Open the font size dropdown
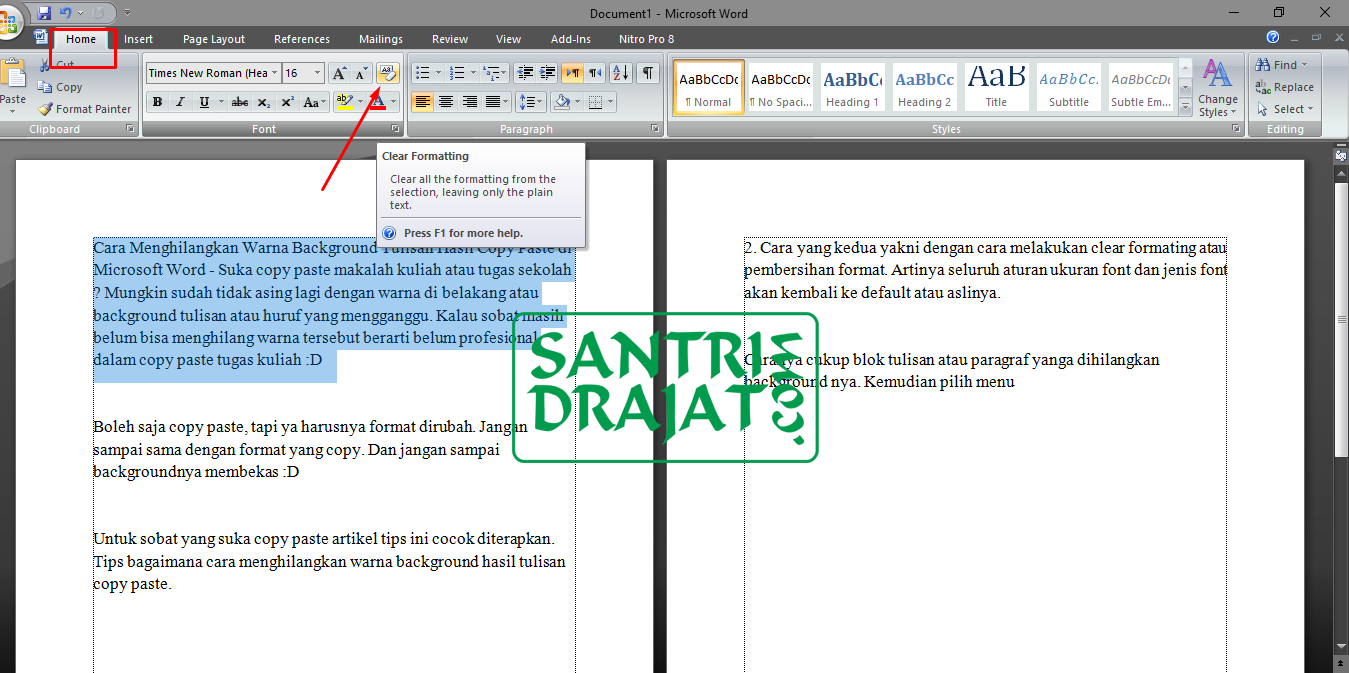Image resolution: width=1349 pixels, height=673 pixels. point(318,73)
